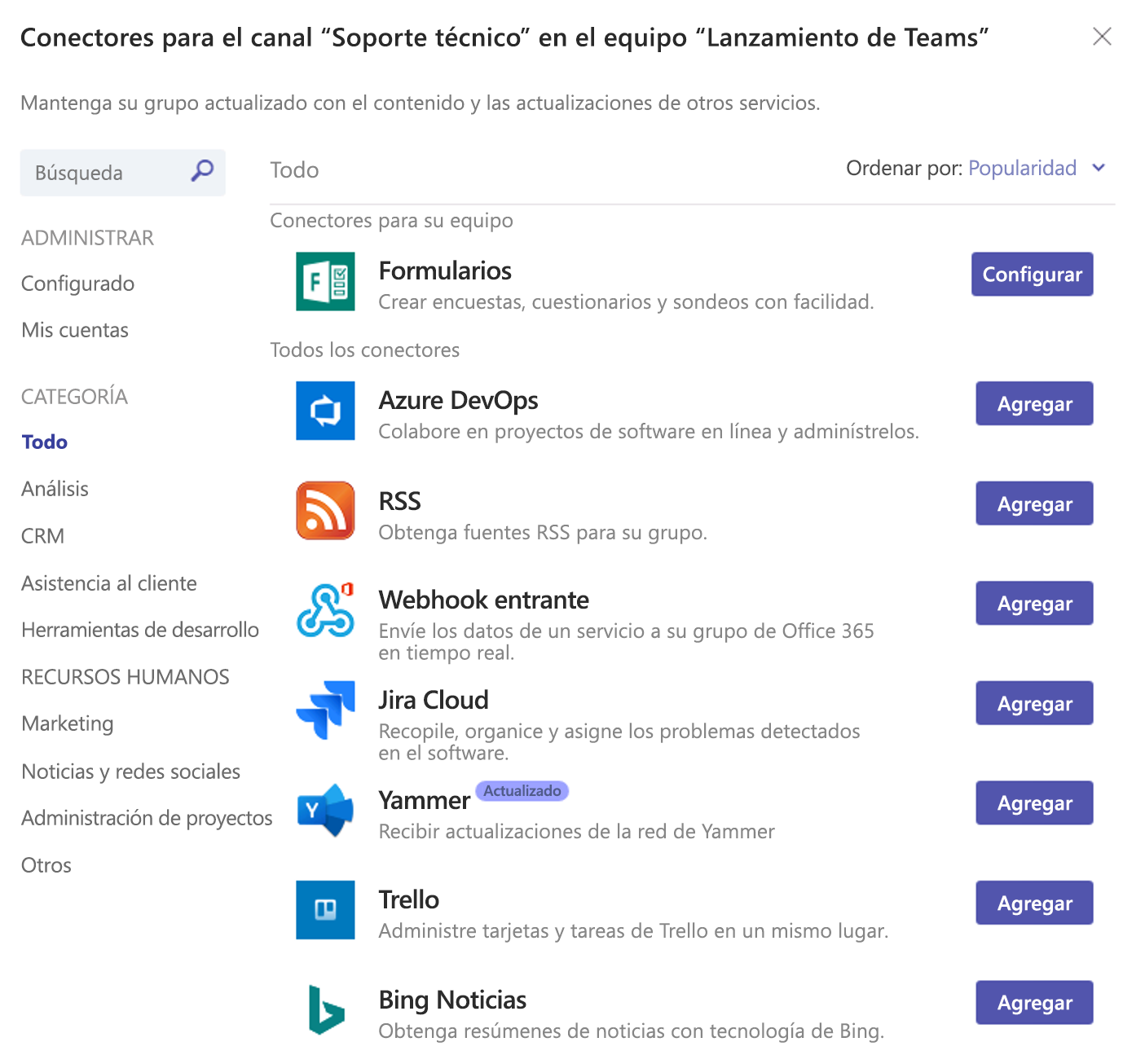Click 'Obtenga fuentes RSS para su grupo' description
This screenshot has height=1064, width=1123.
point(543,533)
